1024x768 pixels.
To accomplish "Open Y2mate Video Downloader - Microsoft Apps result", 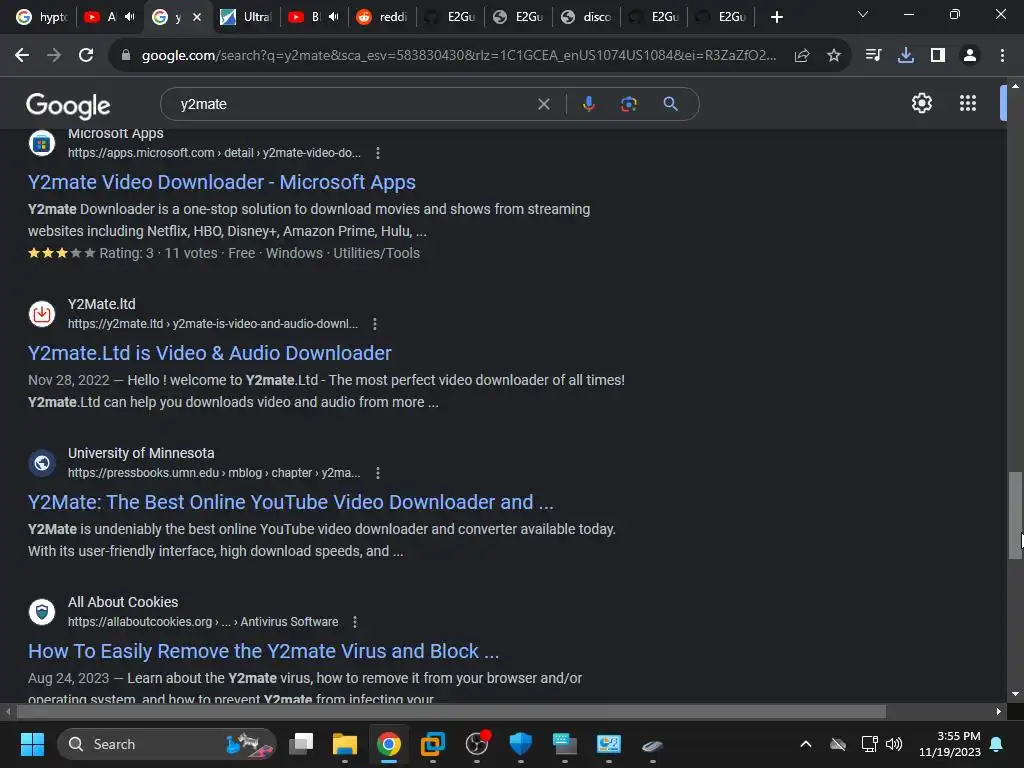I will pos(222,182).
